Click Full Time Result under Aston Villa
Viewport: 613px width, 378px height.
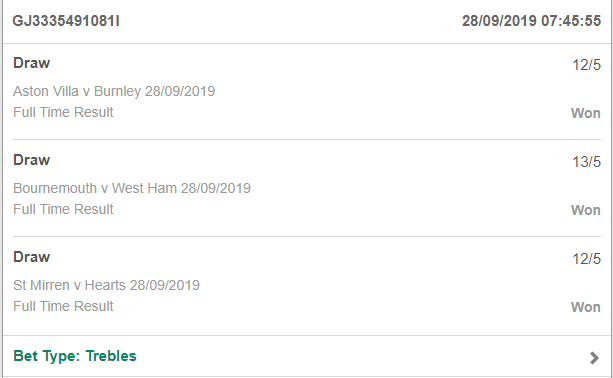pyautogui.click(x=63, y=113)
